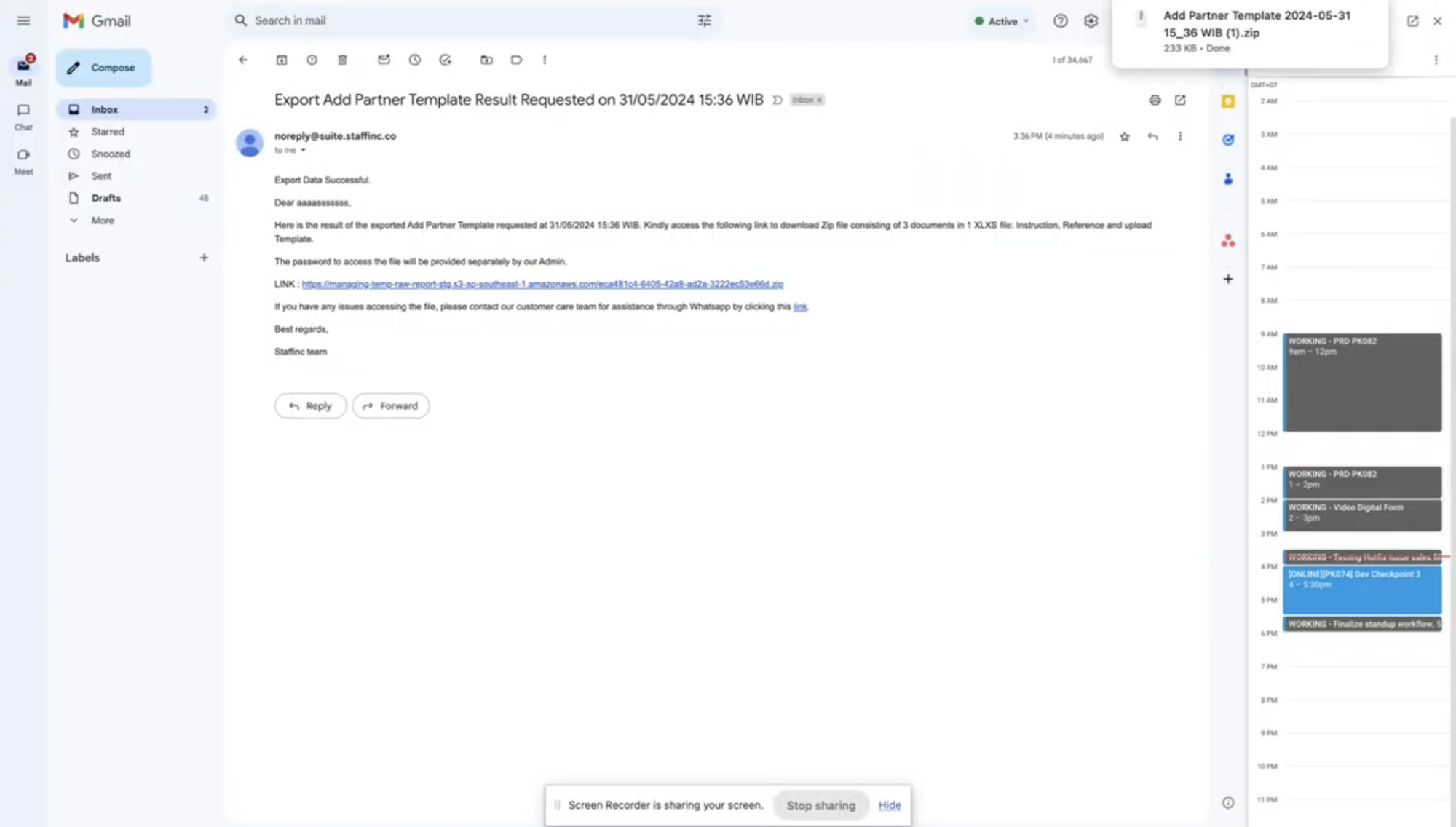Open the Dev Checkpoint 3 calendar event
The width and height of the screenshot is (1456, 827).
tap(1362, 590)
